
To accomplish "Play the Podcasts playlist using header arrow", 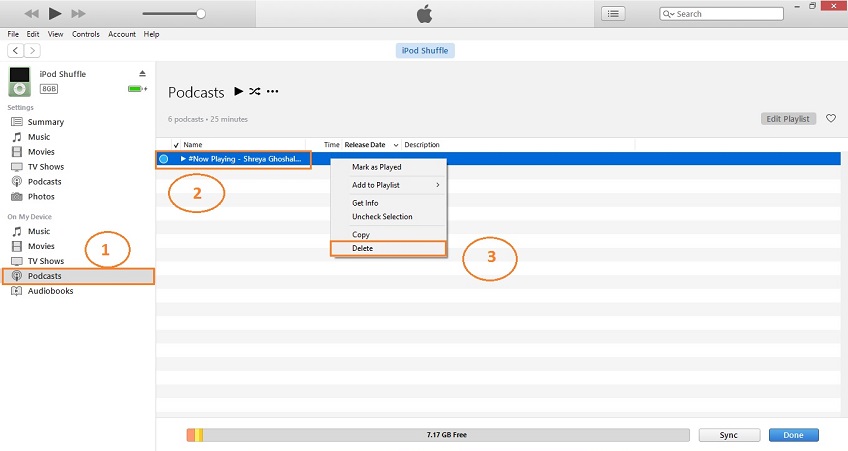I will coord(238,91).
